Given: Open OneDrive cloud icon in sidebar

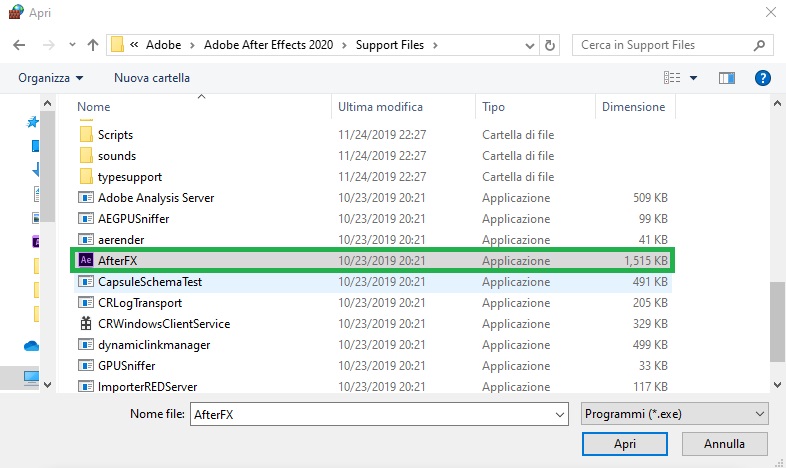Looking at the screenshot, I should (31, 346).
